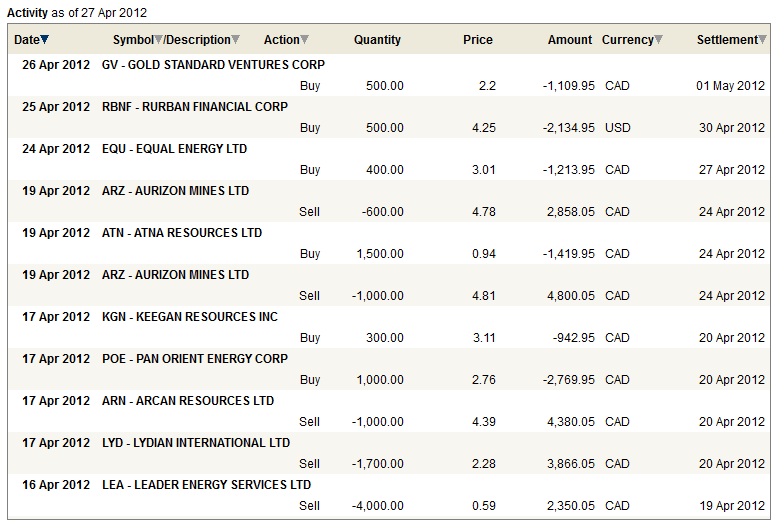Click POE - Pan Orient Energy Corp
This screenshot has height=524, width=777.
194,359
